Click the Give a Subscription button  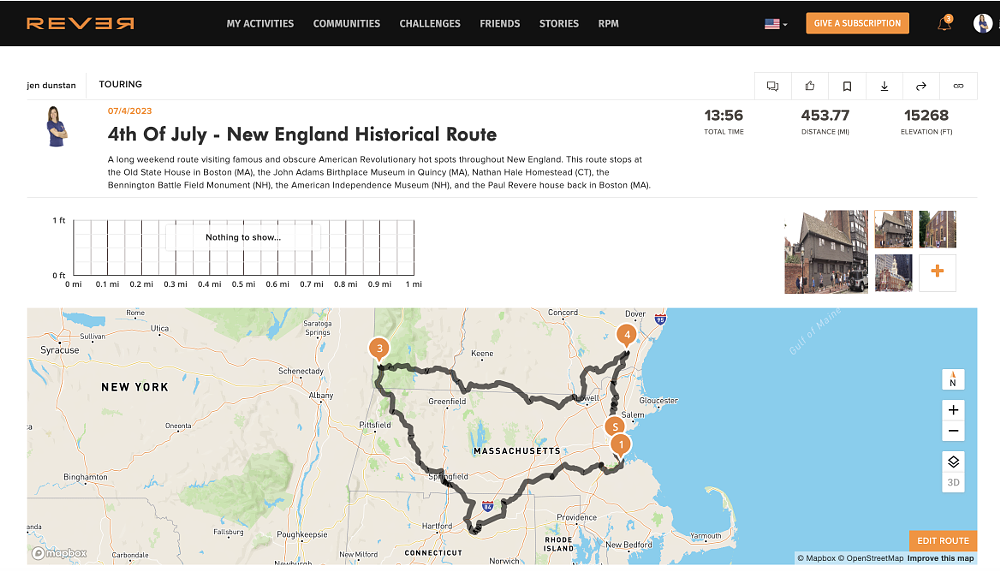(857, 23)
